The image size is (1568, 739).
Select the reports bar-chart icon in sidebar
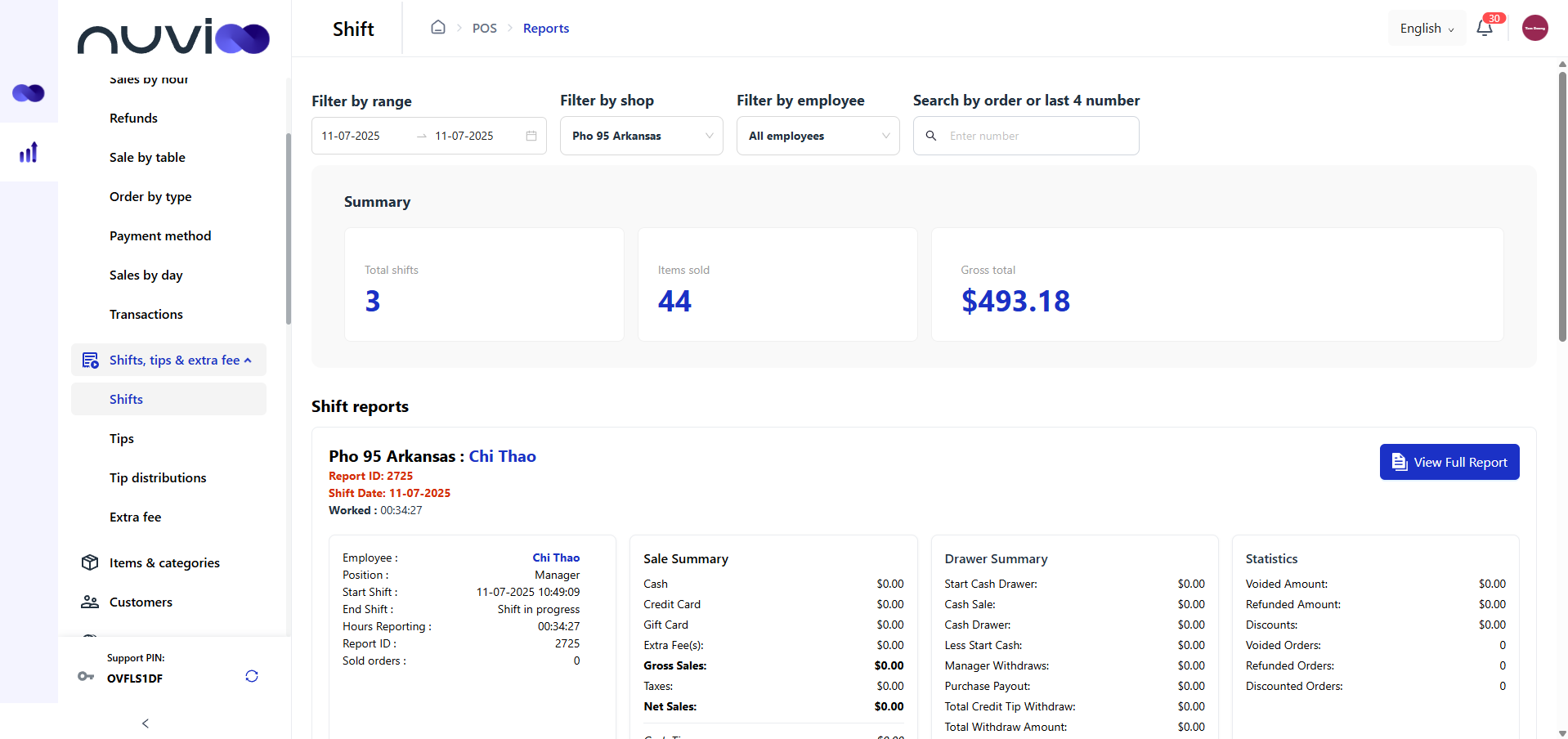click(29, 152)
